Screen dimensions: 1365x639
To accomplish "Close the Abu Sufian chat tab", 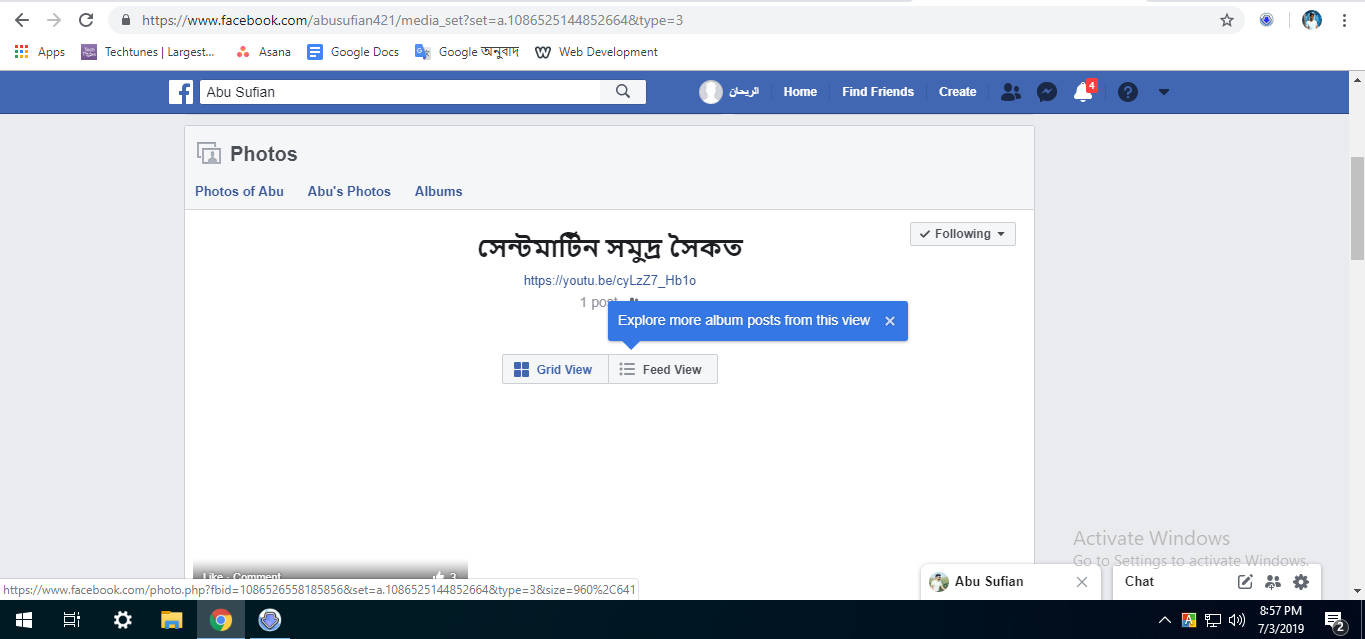I will [1081, 582].
